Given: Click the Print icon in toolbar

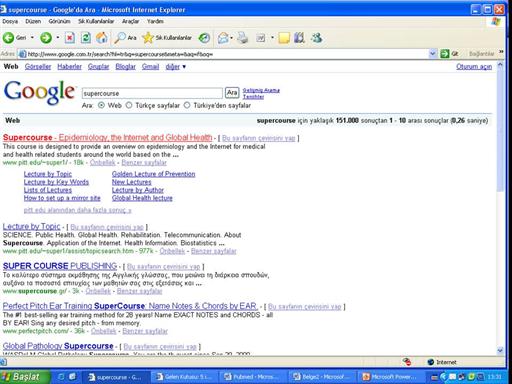Looking at the screenshot, I should point(243,38).
